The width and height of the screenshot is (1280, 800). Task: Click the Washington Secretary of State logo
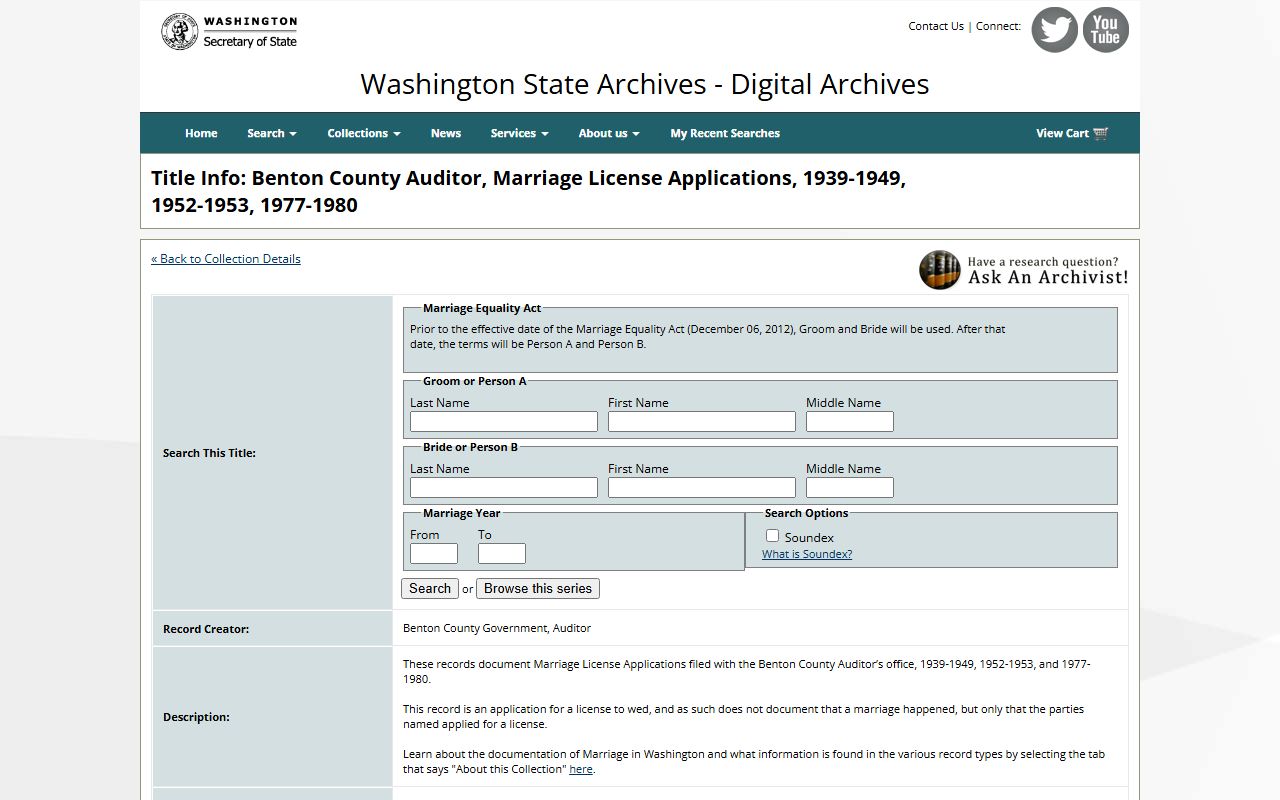coord(229,31)
